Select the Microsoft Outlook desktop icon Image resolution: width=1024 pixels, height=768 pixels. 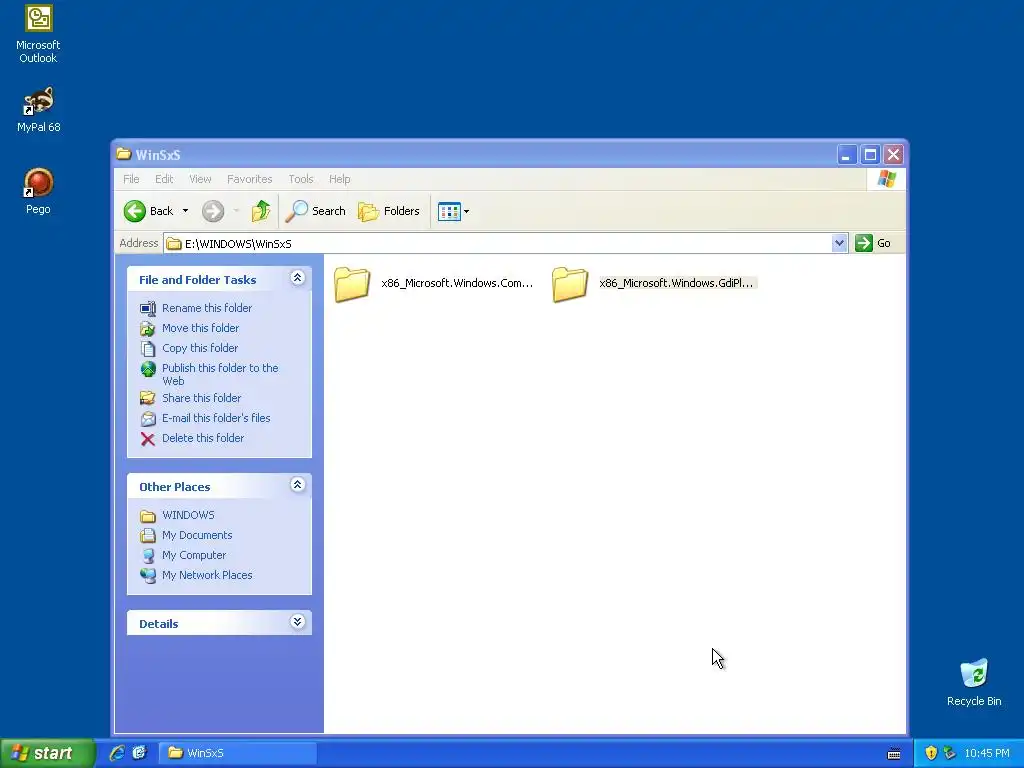(38, 35)
